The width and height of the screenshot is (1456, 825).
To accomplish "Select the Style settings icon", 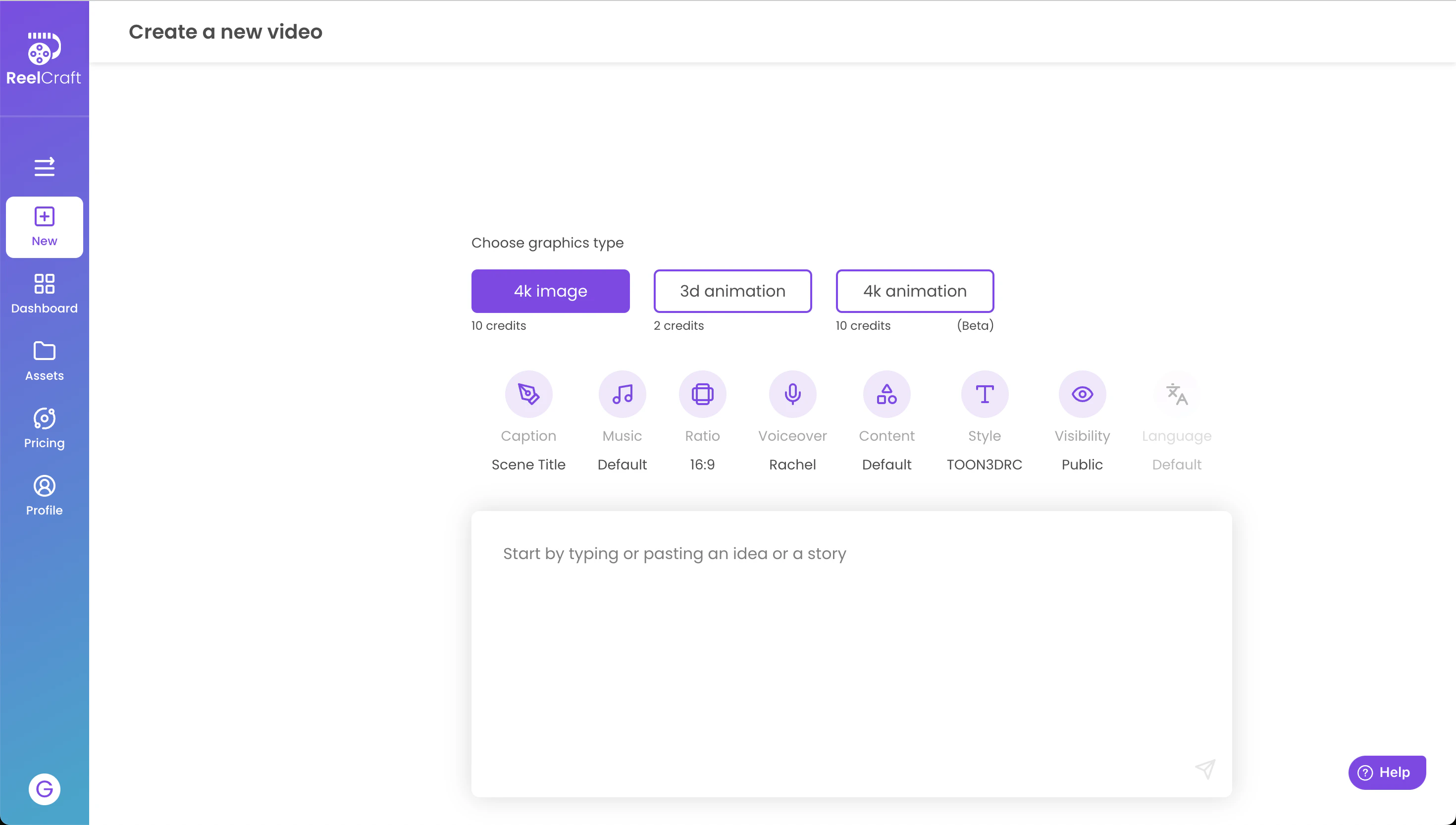I will (x=984, y=394).
